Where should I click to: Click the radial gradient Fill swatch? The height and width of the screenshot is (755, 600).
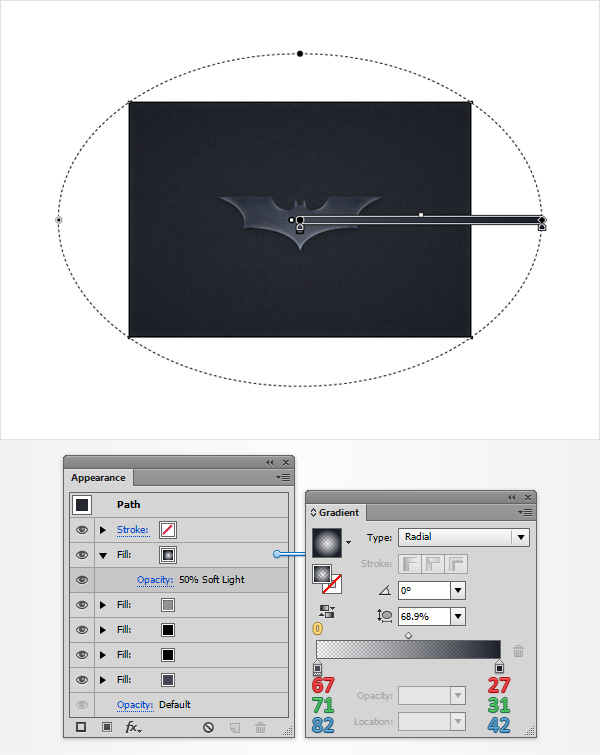pos(168,555)
